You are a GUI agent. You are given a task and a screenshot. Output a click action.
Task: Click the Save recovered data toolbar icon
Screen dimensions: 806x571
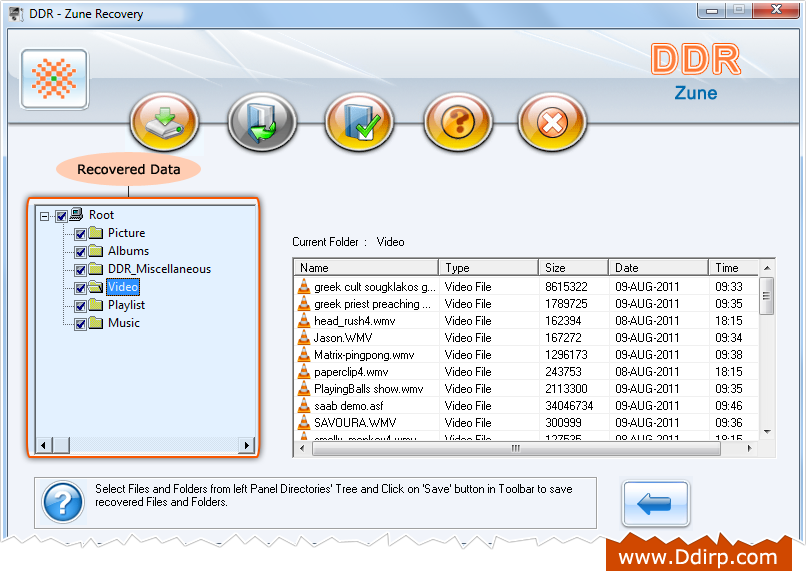[164, 122]
